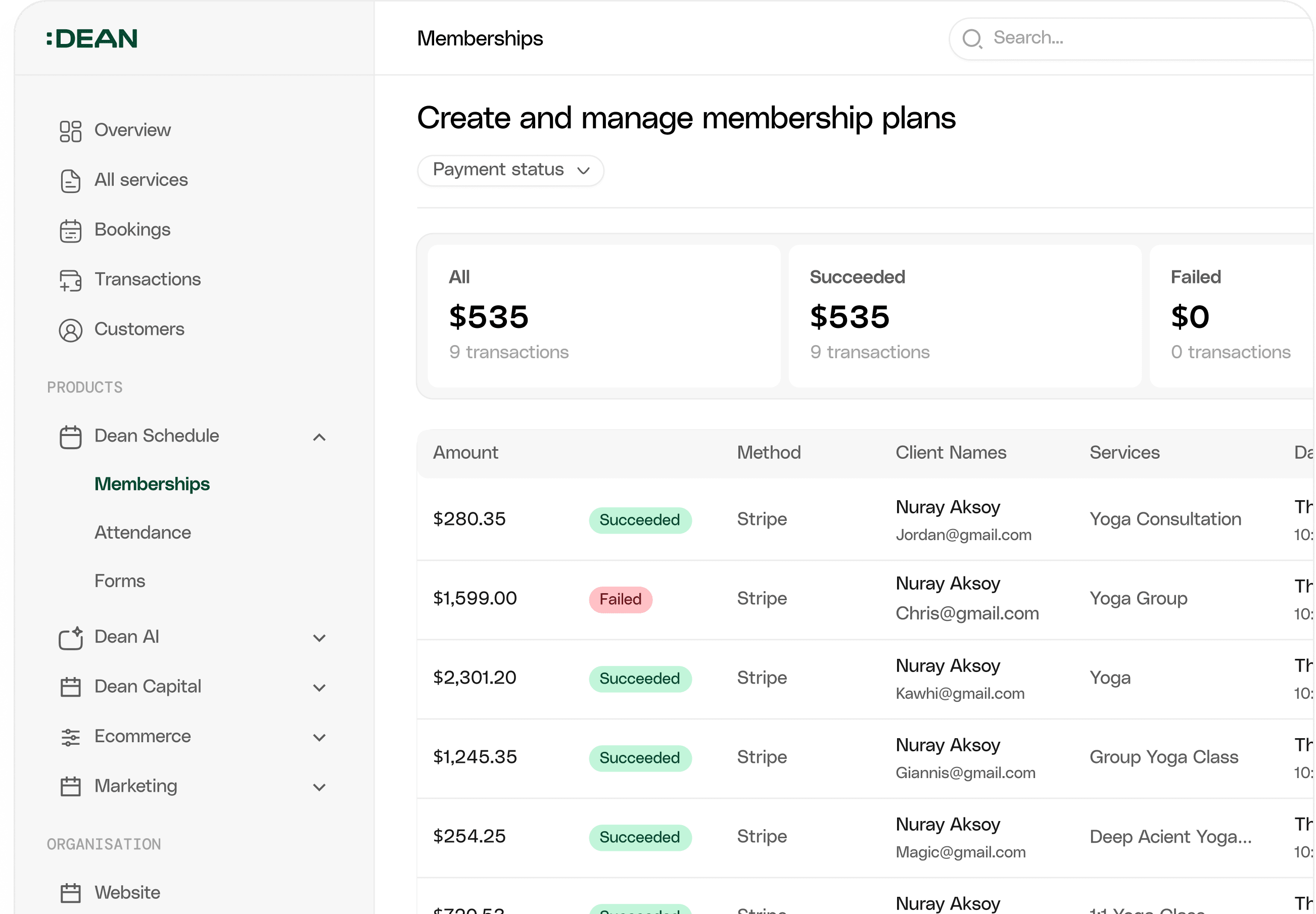Viewport: 1316px width, 914px height.
Task: Click the Ecommerce sliders icon
Action: (70, 737)
